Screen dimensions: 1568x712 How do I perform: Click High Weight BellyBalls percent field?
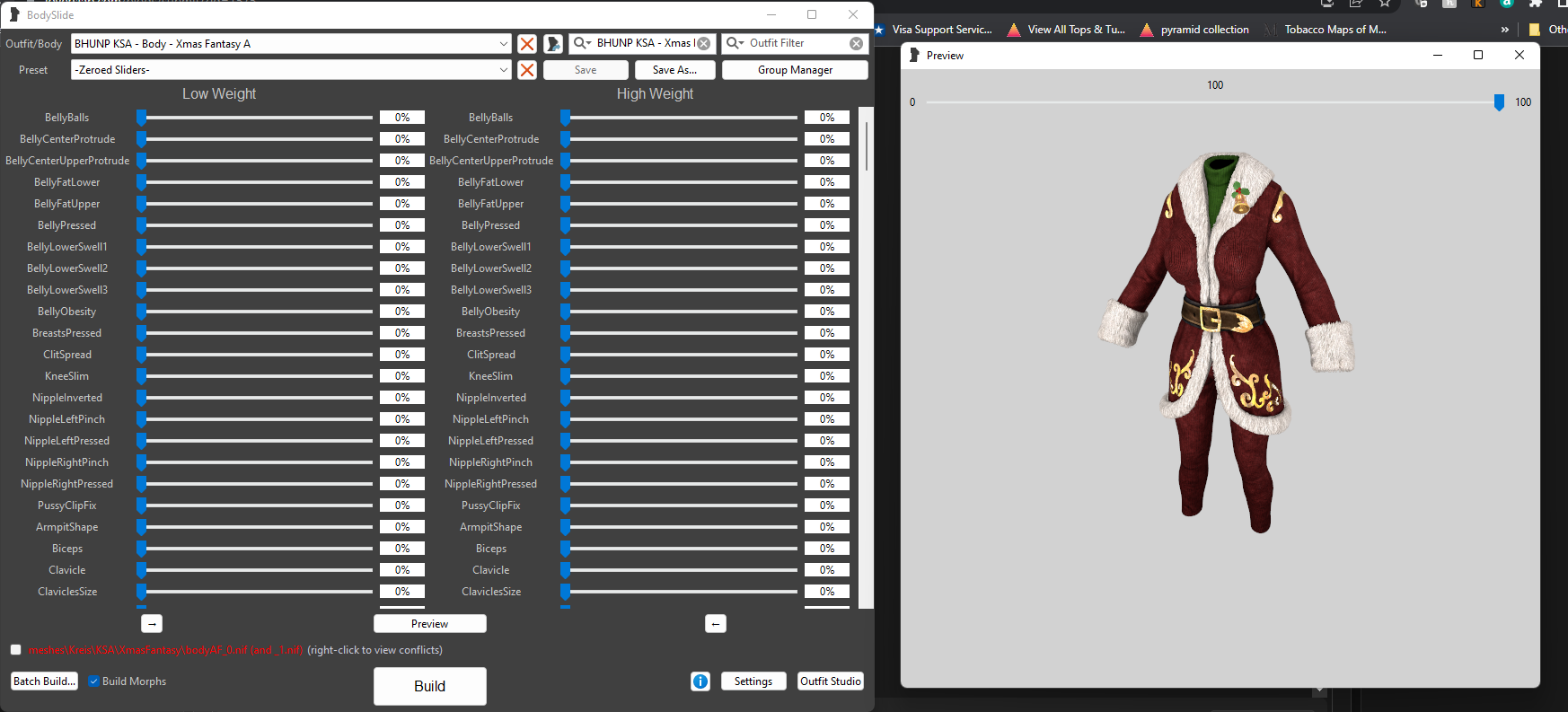pos(827,118)
